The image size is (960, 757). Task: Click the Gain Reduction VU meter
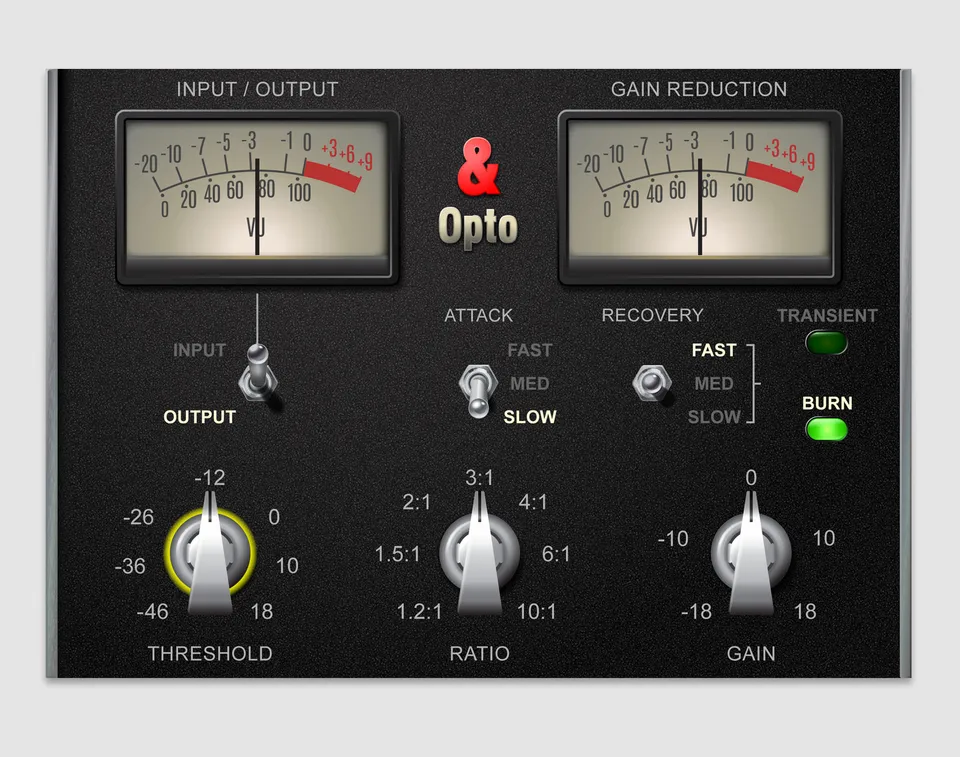(x=700, y=197)
